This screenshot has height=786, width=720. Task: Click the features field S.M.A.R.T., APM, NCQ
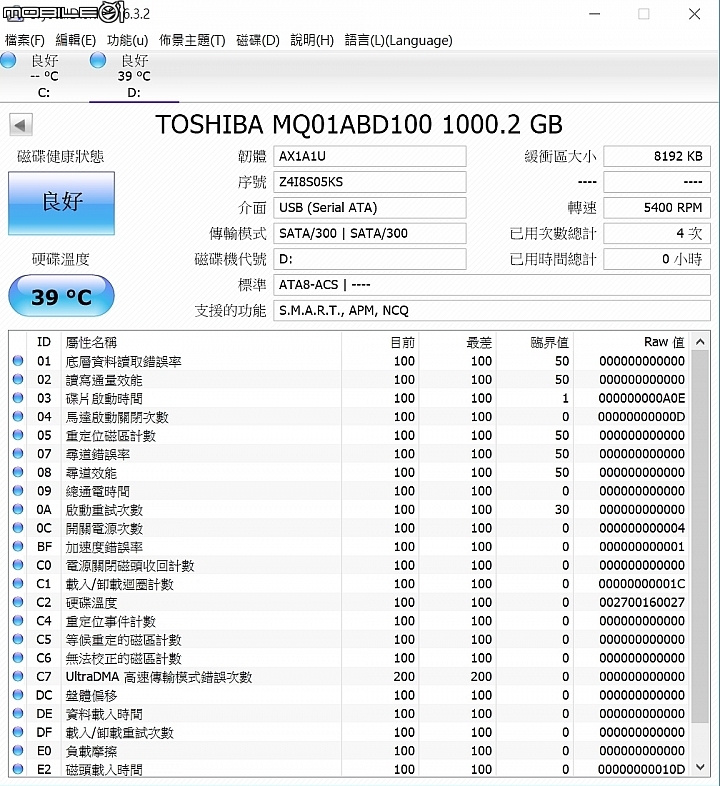[492, 311]
